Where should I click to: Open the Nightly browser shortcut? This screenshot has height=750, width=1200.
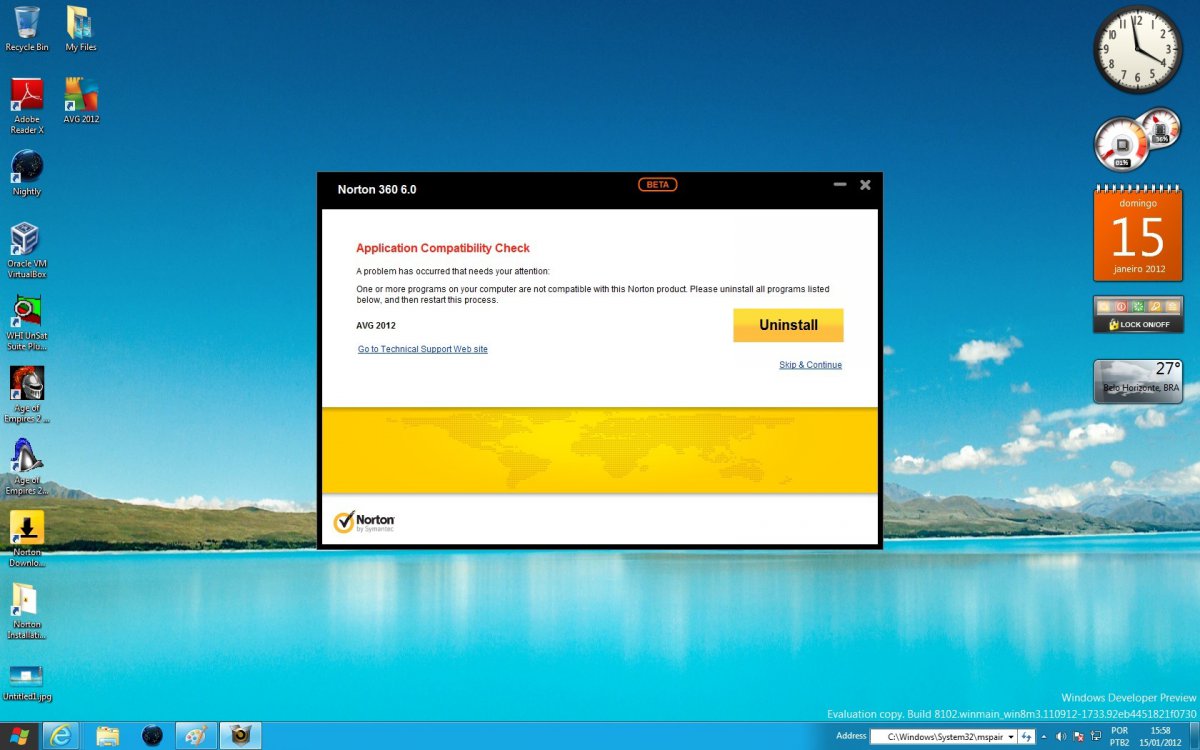pos(27,173)
